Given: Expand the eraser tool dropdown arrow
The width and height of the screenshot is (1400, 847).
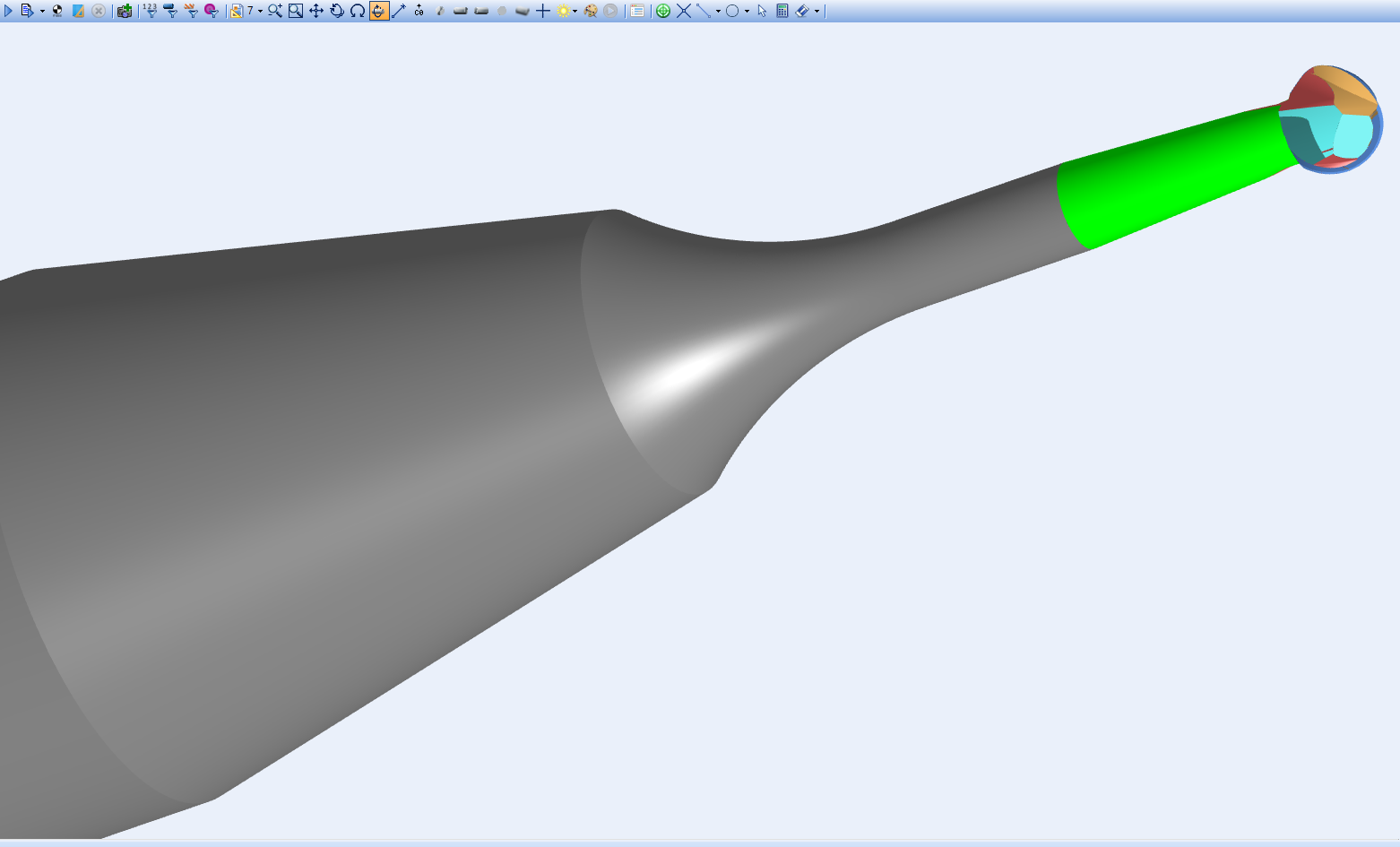Looking at the screenshot, I should pyautogui.click(x=817, y=12).
